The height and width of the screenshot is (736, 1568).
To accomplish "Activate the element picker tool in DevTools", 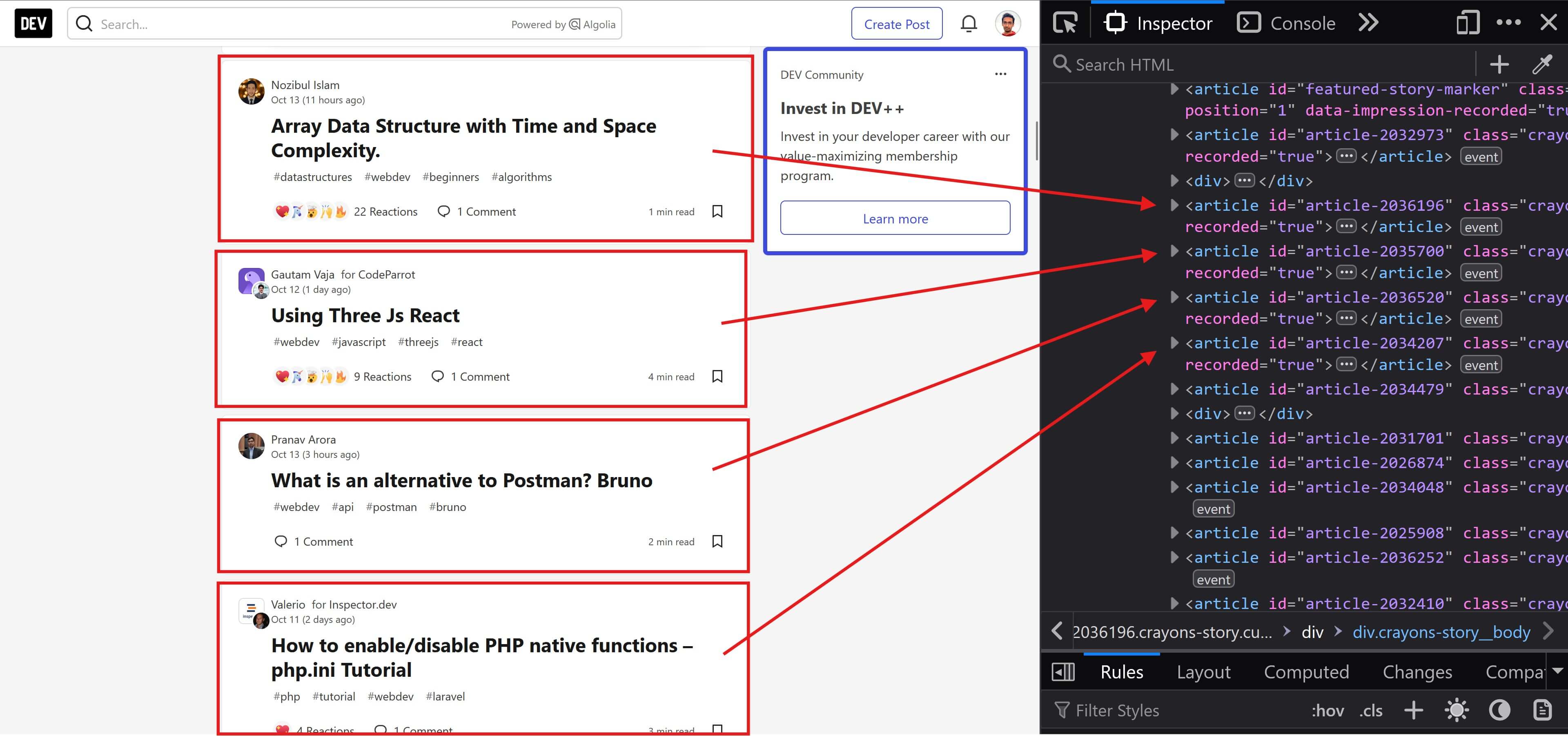I will pos(1065,23).
